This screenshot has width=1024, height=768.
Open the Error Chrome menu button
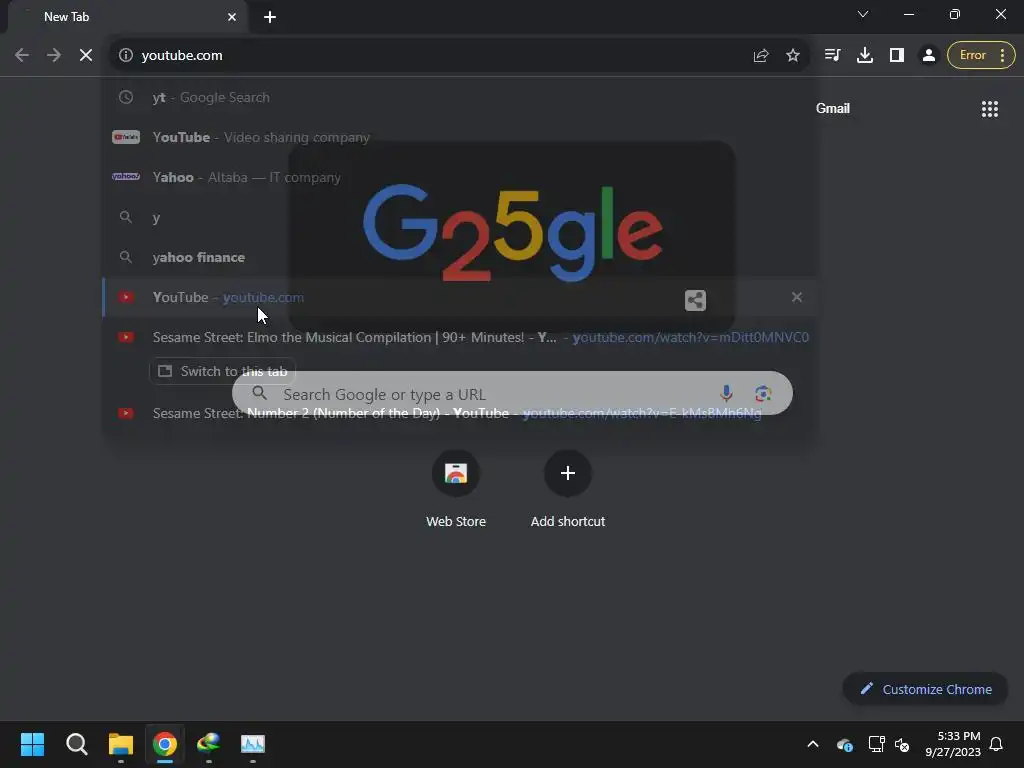pyautogui.click(x=981, y=56)
